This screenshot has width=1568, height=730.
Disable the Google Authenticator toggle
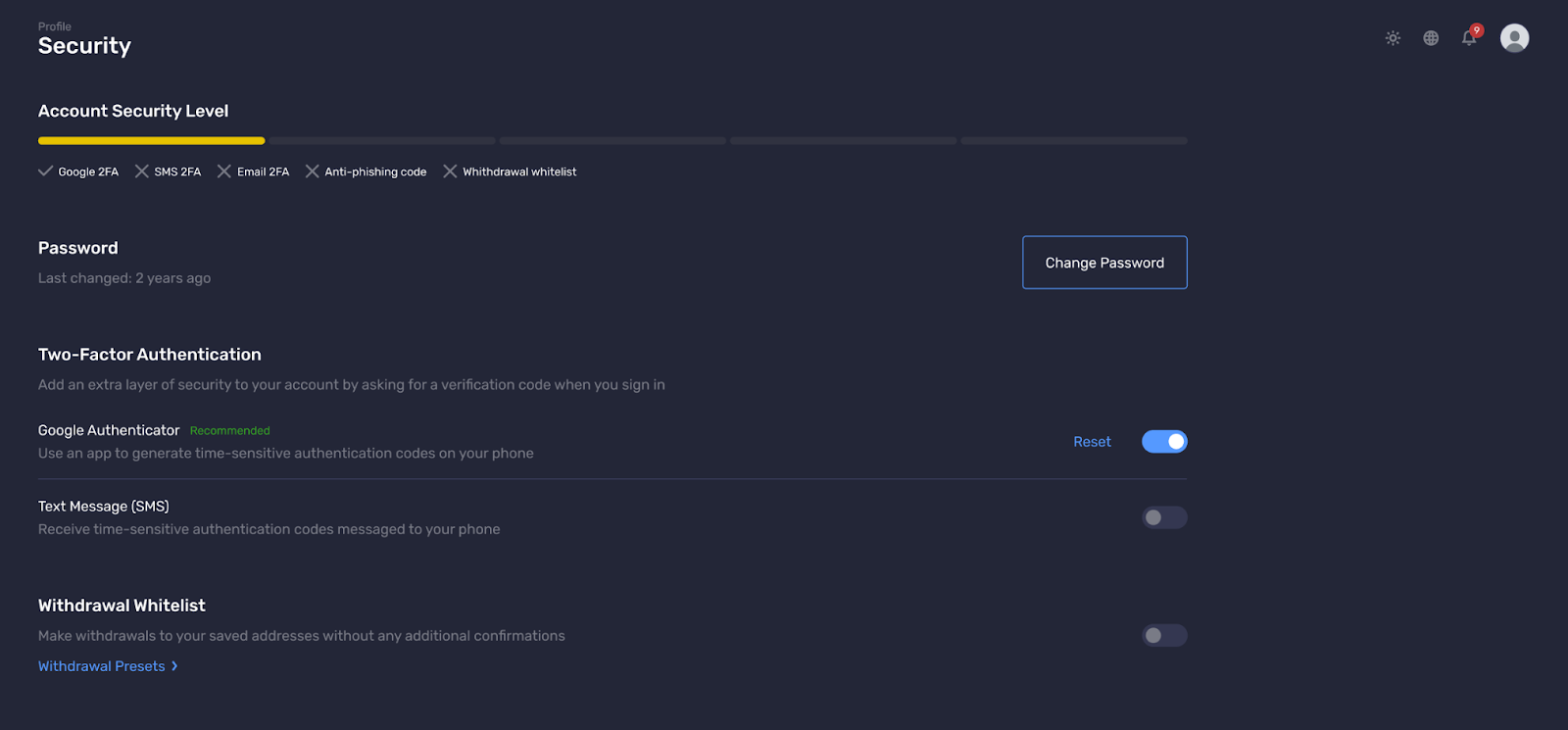[1164, 442]
